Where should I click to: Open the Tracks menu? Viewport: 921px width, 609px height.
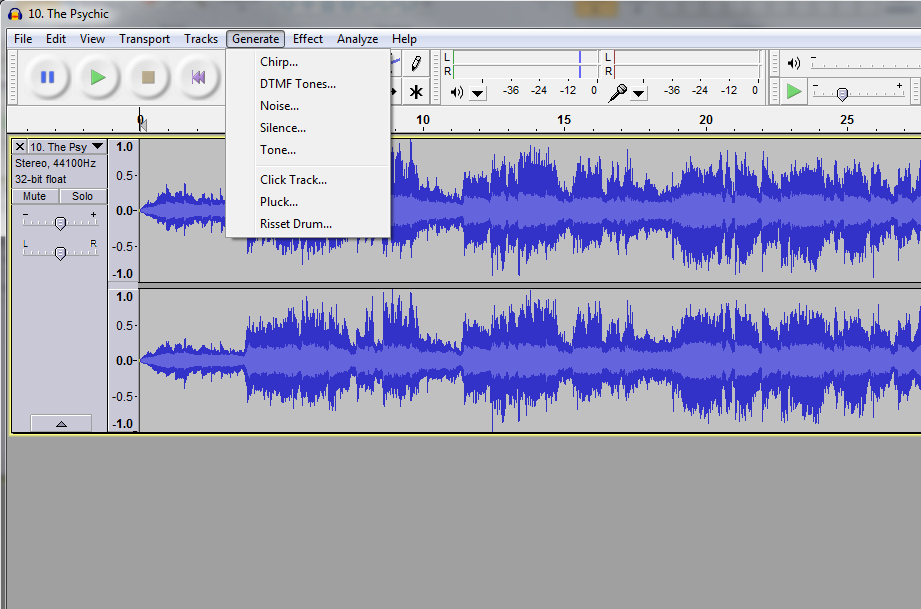pos(201,39)
